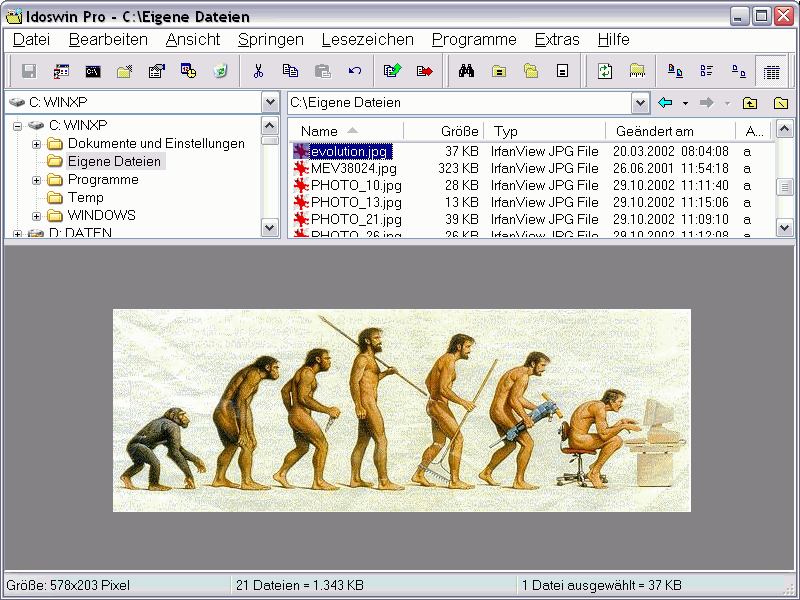Expand the Programme folder node

click(x=36, y=180)
